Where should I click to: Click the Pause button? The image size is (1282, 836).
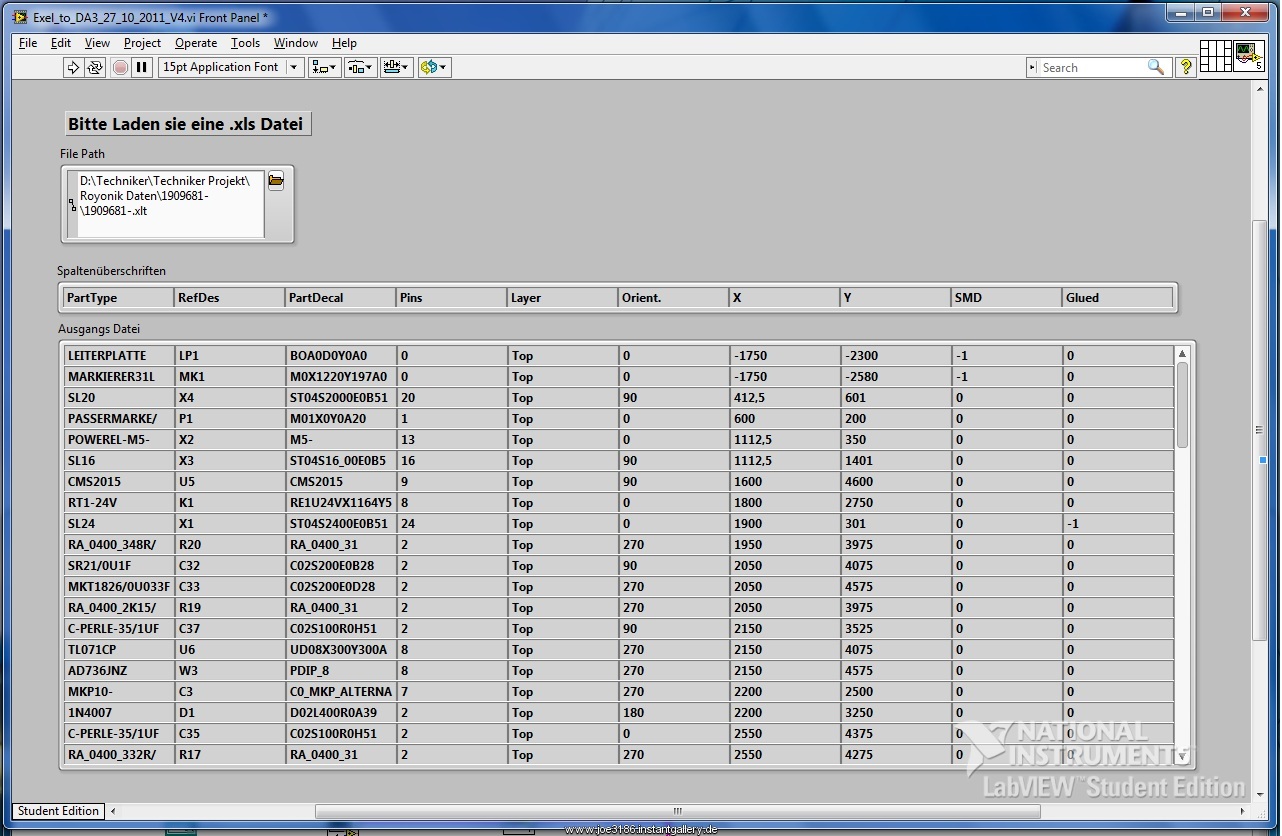tap(142, 67)
